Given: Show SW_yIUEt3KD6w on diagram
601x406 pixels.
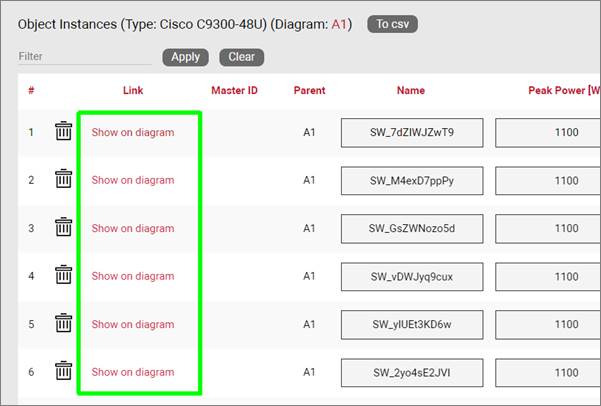Looking at the screenshot, I should click(133, 324).
